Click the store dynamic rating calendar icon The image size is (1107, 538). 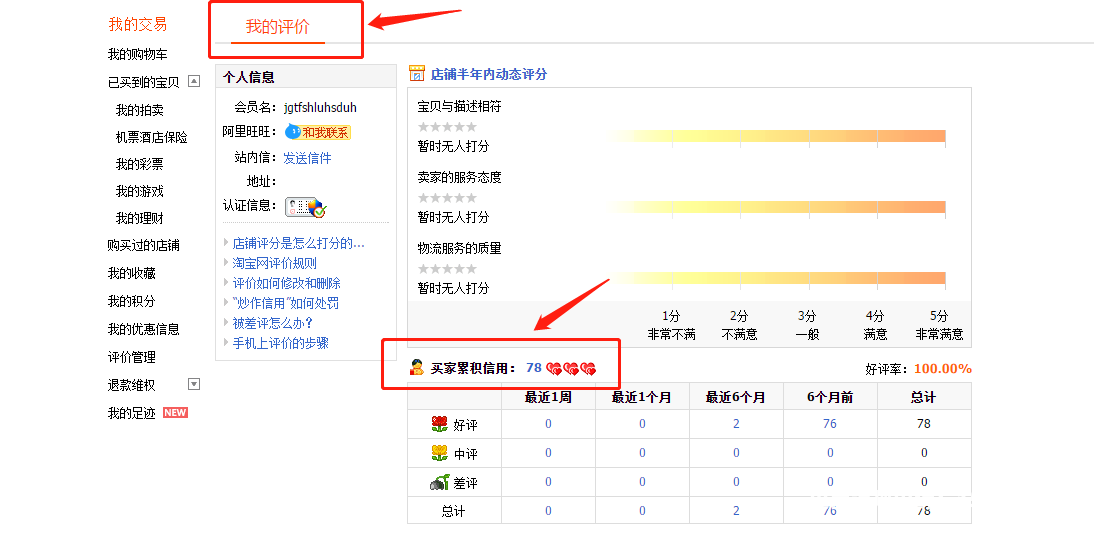click(417, 74)
